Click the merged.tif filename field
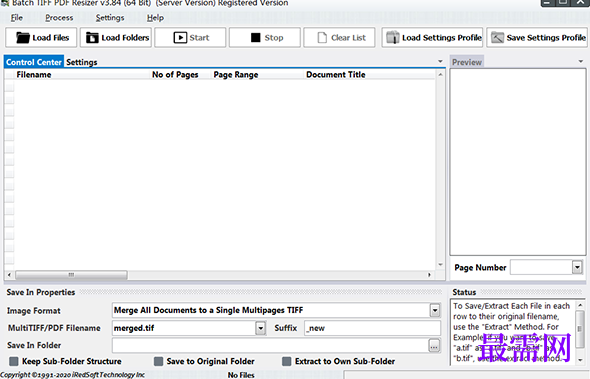This screenshot has width=590, height=379. click(x=184, y=328)
